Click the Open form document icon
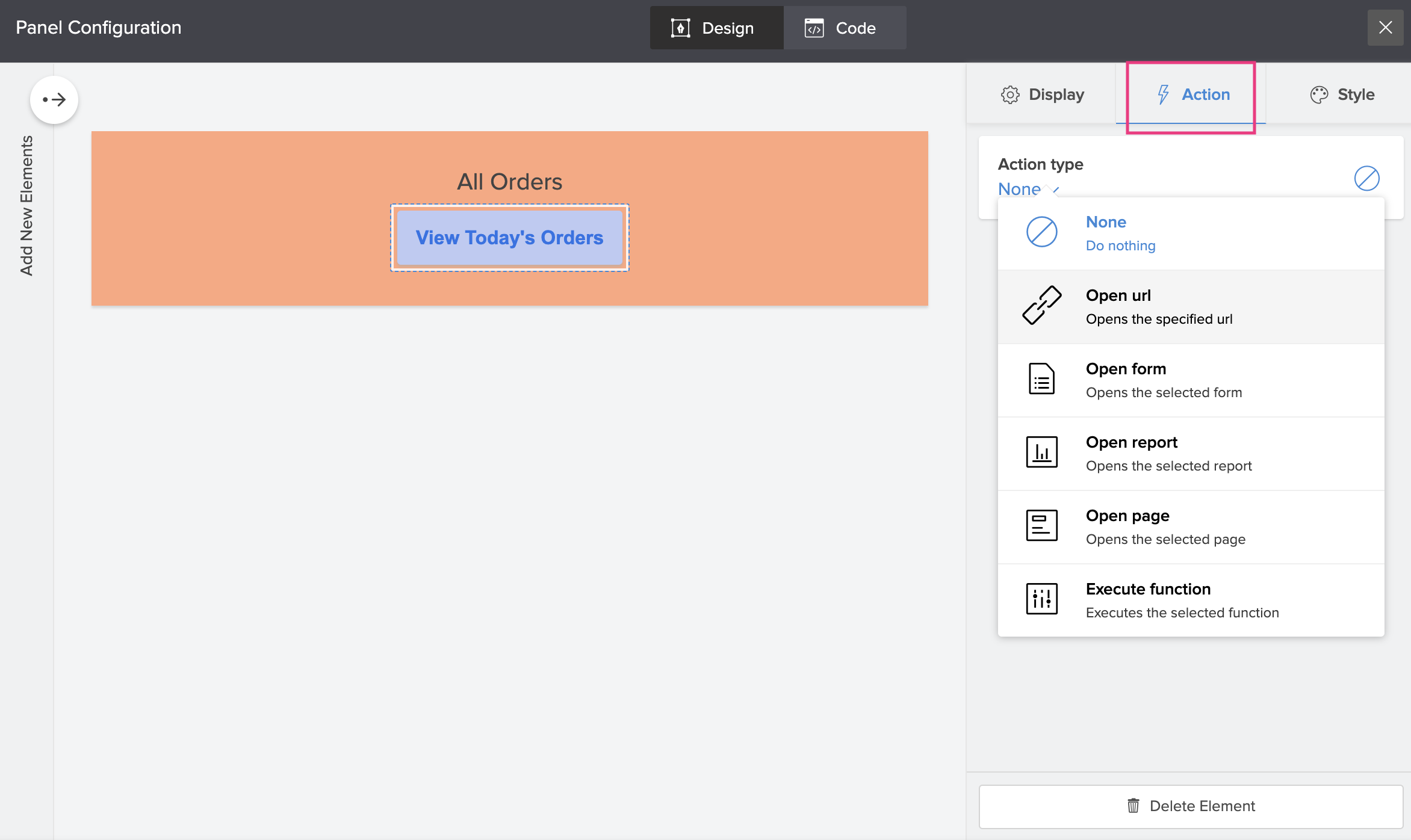 (x=1041, y=379)
